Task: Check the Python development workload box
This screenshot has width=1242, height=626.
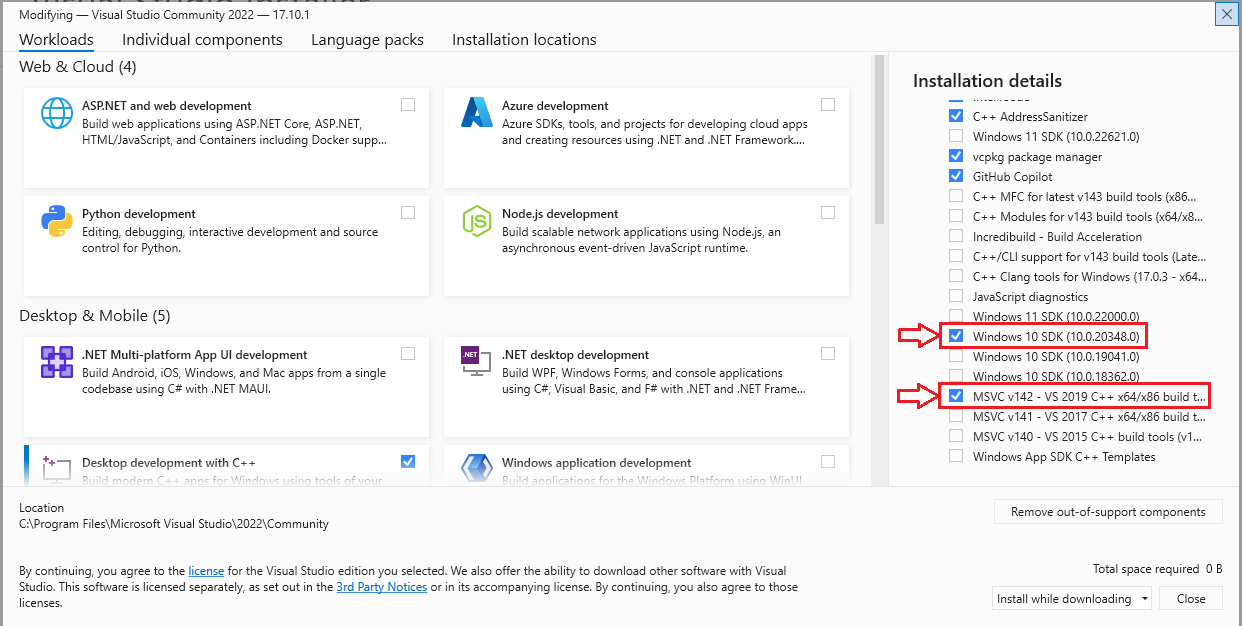Action: tap(408, 212)
